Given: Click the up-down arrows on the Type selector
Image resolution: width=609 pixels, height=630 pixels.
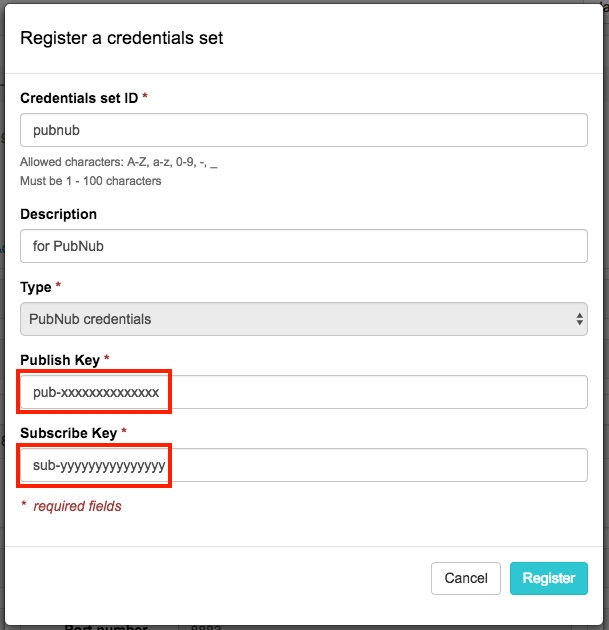Looking at the screenshot, I should [x=580, y=319].
